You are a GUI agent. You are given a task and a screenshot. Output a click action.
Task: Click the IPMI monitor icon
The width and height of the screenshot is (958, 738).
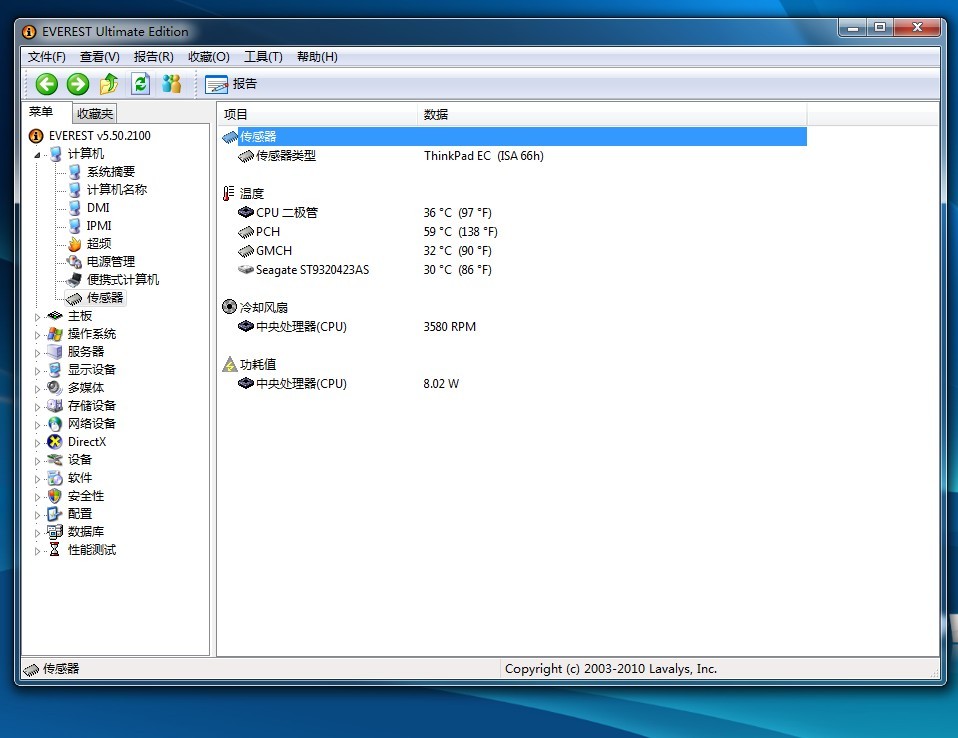point(75,225)
